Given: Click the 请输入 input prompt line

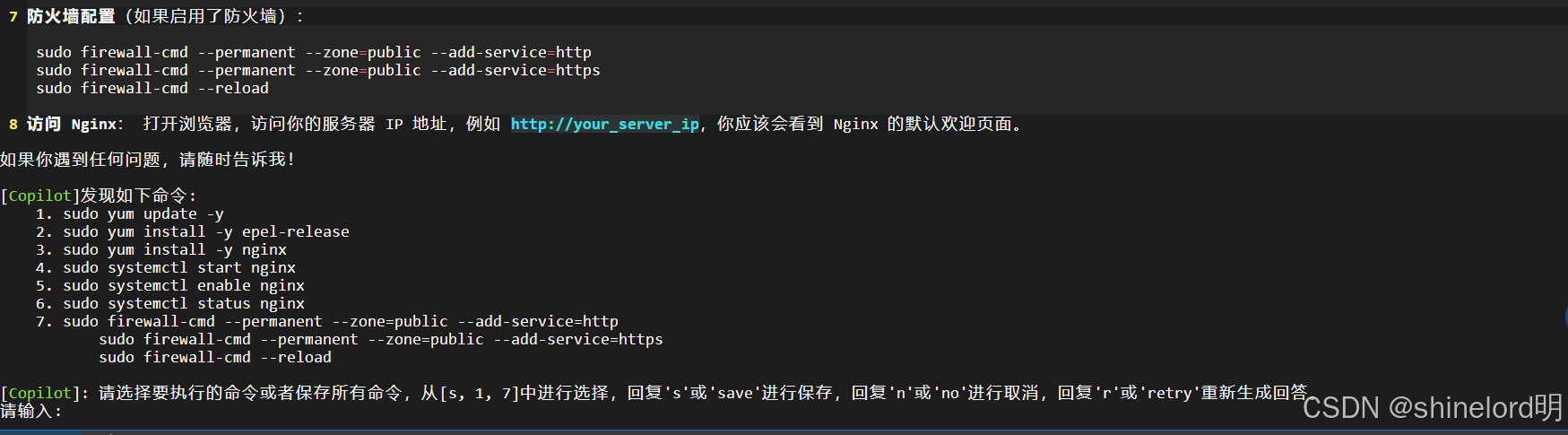Looking at the screenshot, I should (31, 411).
